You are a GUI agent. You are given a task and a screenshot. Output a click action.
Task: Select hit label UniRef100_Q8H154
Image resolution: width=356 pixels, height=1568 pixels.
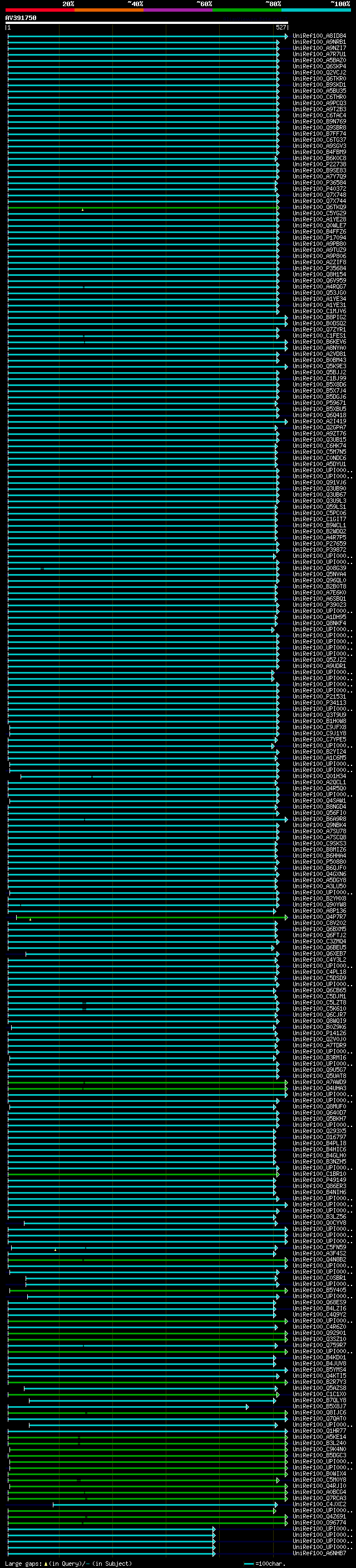[x=319, y=275]
